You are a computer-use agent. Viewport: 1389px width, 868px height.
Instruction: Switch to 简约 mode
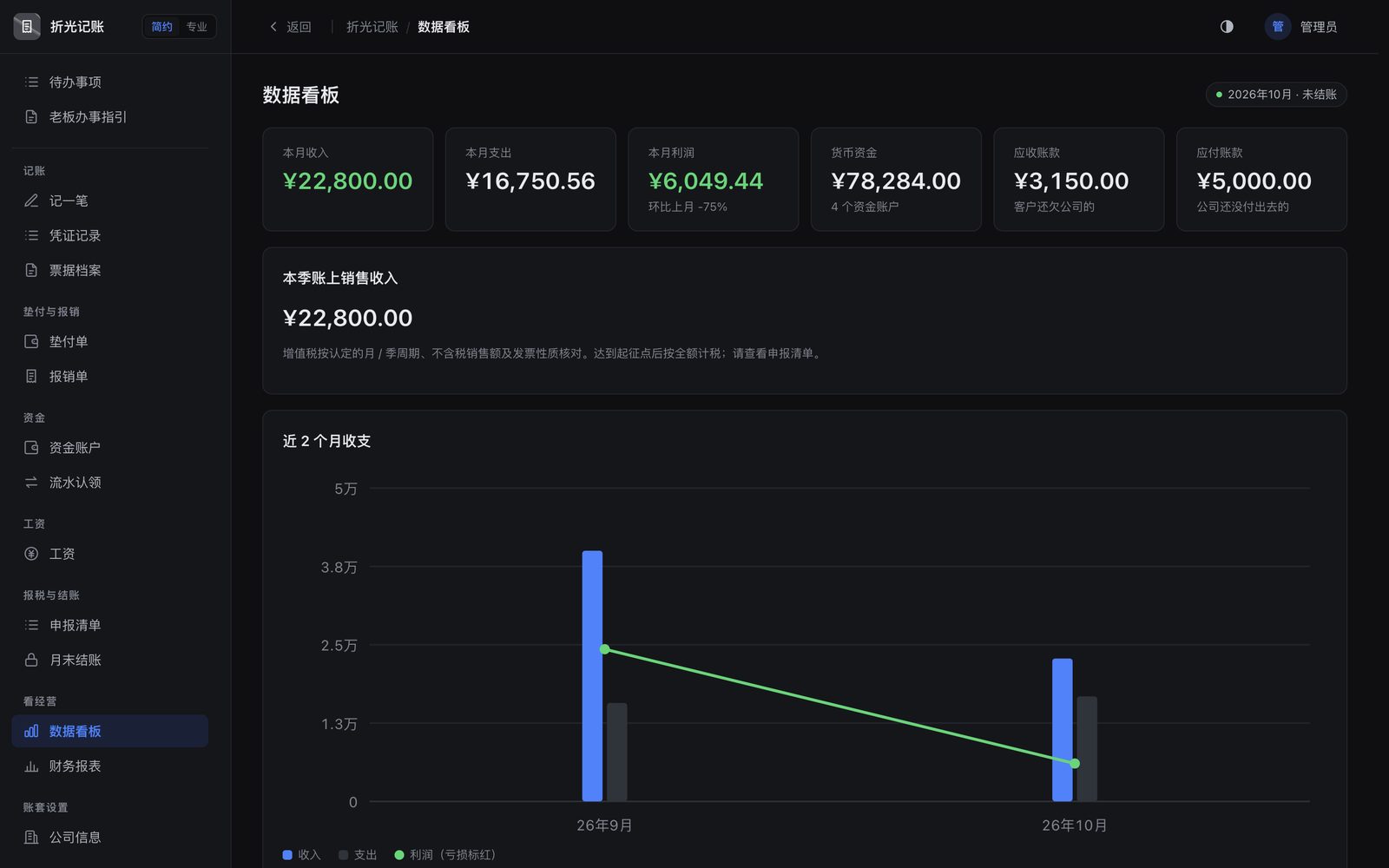pos(161,27)
